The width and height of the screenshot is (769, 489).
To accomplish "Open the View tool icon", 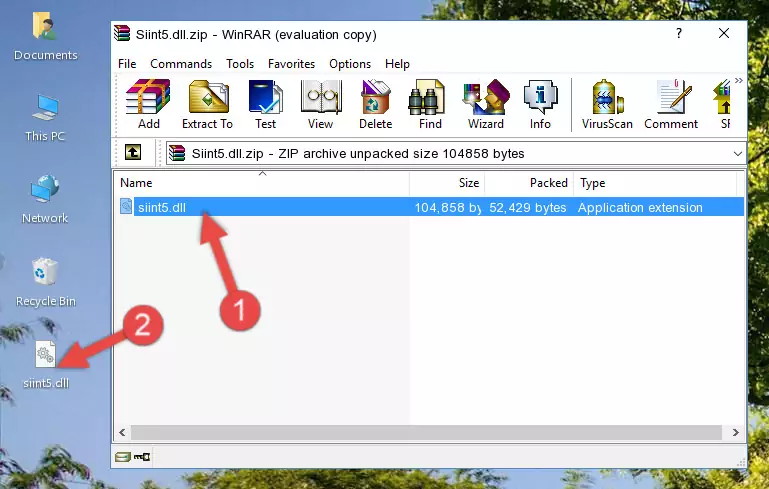I will (x=321, y=104).
